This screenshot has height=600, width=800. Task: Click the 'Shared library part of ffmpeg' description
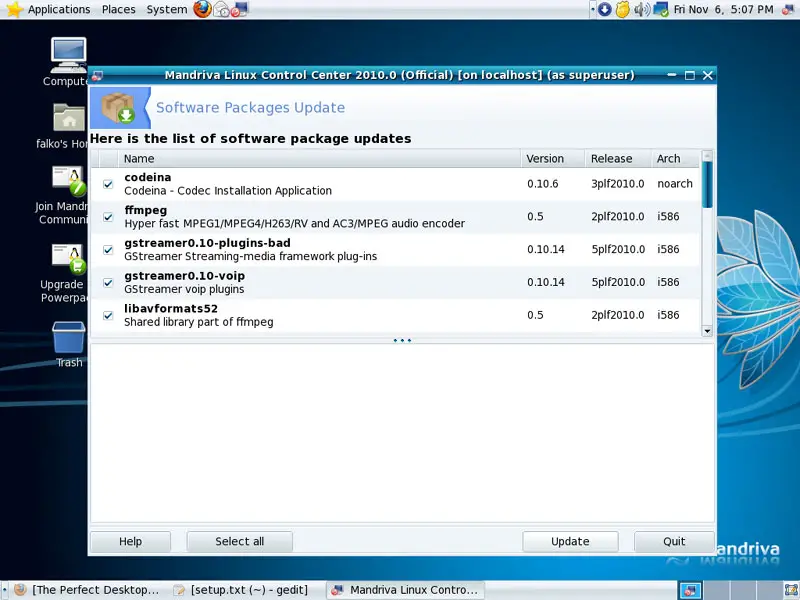click(x=199, y=322)
